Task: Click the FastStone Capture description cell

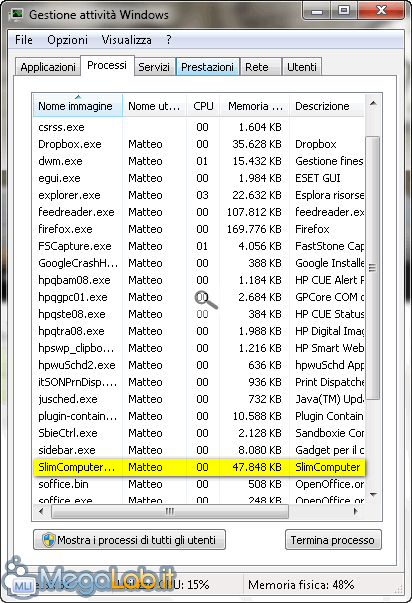Action: 329,246
